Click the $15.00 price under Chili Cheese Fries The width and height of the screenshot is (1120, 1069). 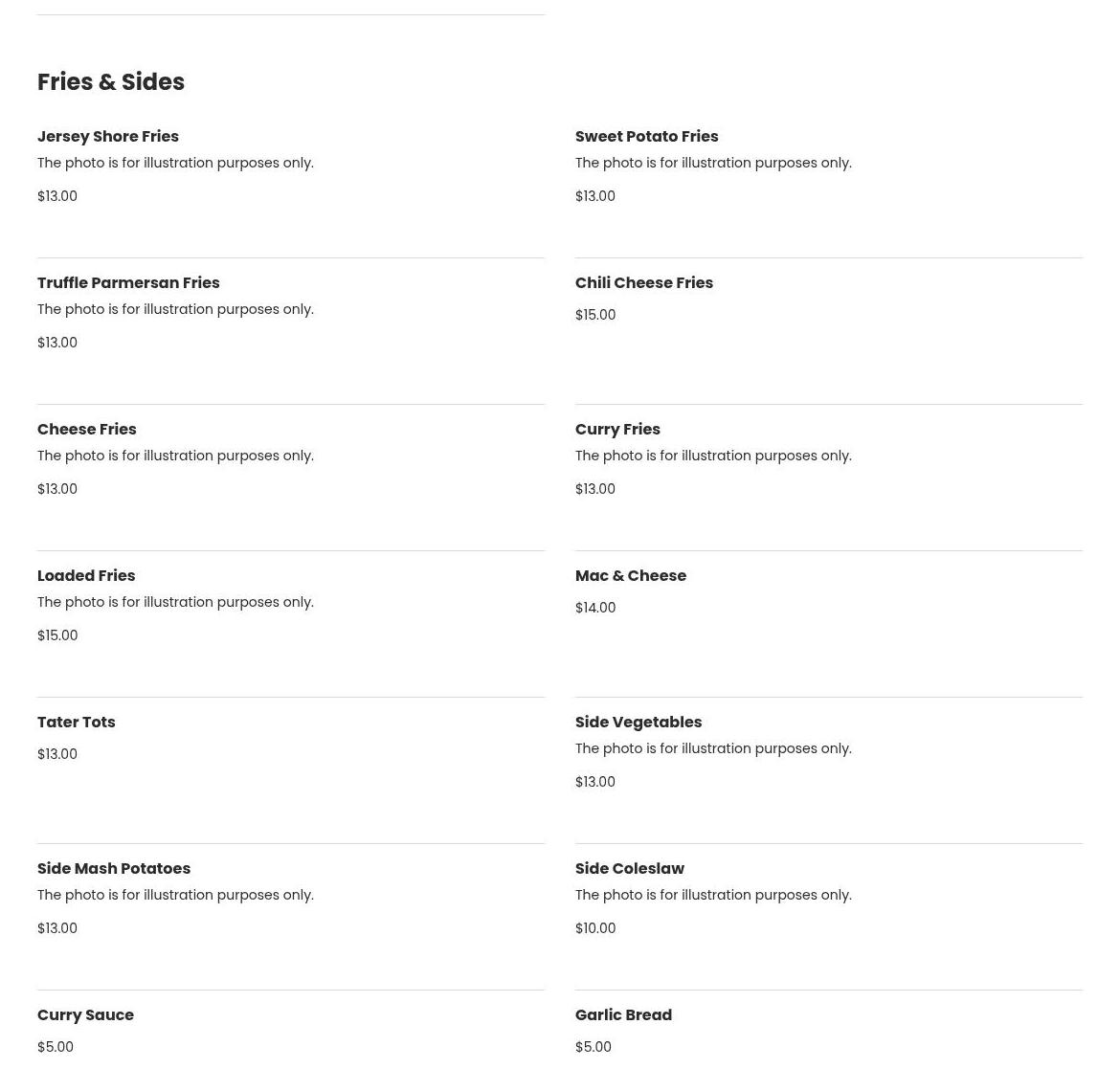[x=595, y=315]
